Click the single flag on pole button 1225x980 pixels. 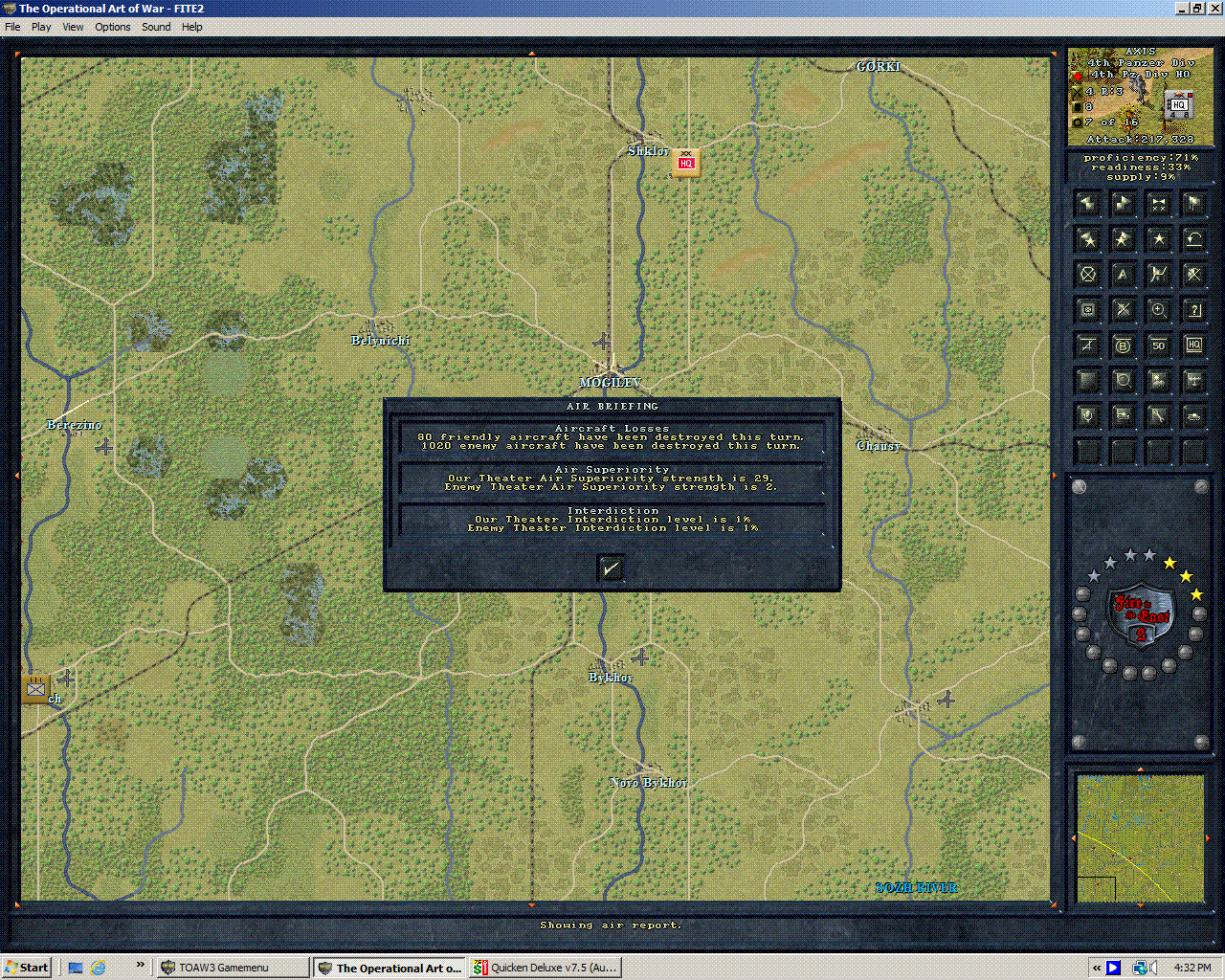(1193, 203)
